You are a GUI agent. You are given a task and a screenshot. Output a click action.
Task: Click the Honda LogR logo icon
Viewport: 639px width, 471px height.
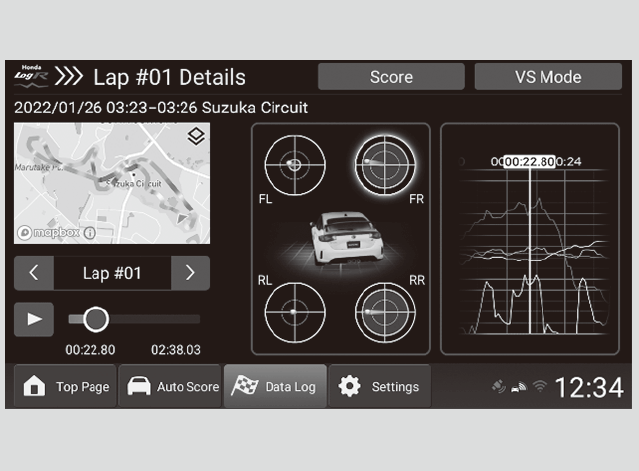pos(32,77)
